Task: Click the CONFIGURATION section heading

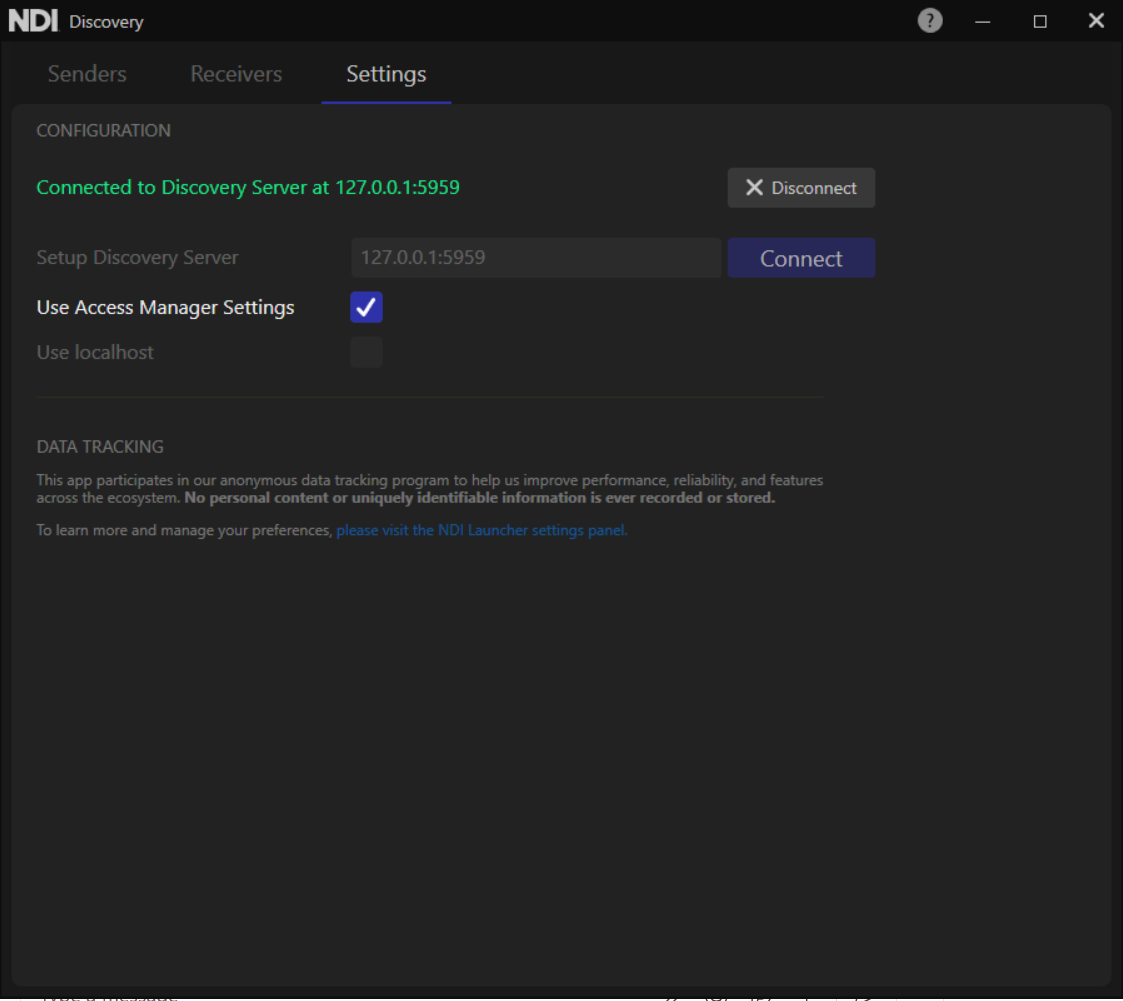Action: 103,130
